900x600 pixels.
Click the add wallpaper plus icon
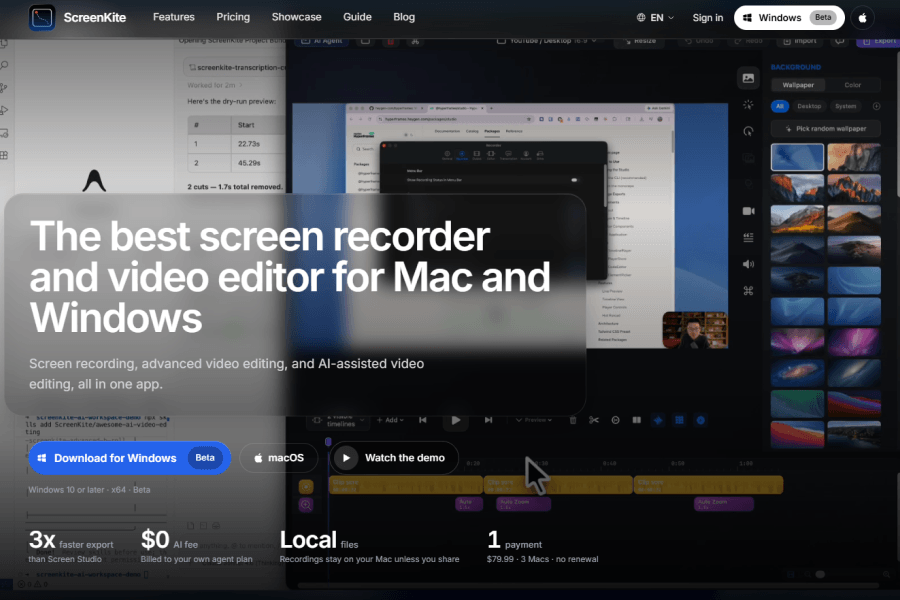click(x=876, y=106)
